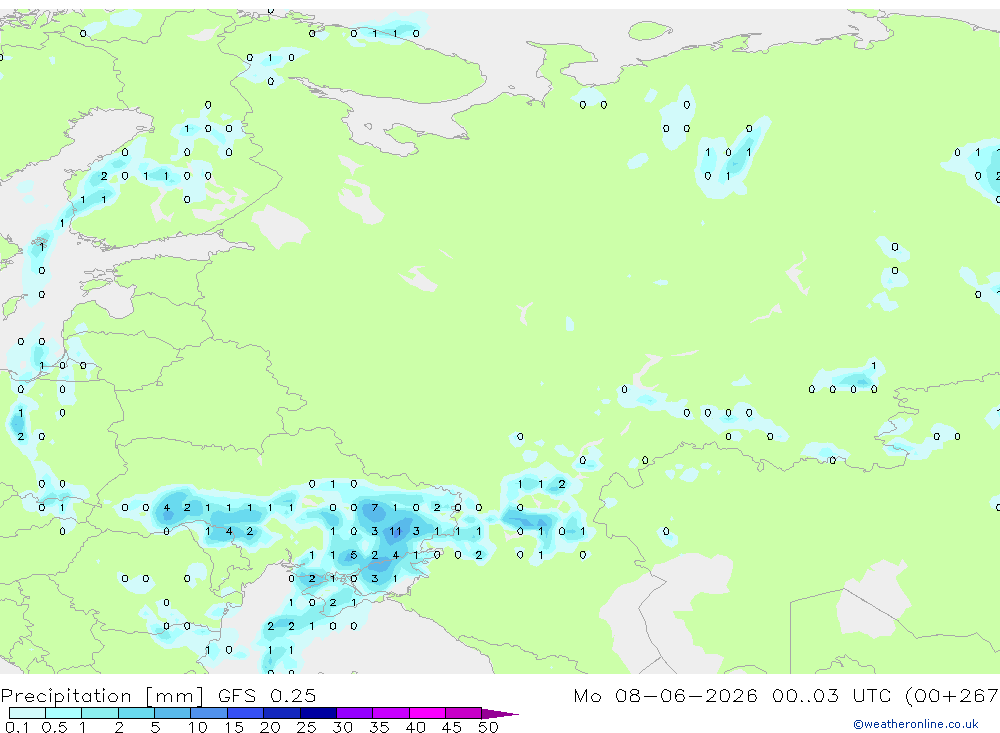Click the '45' legend scale label
The width and height of the screenshot is (1000, 733).
coord(452,727)
